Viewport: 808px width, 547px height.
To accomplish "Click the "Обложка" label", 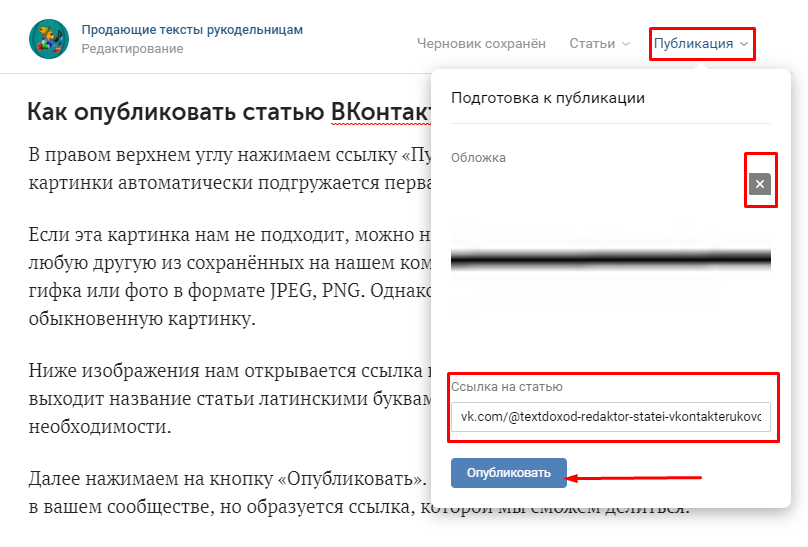I will click(478, 158).
